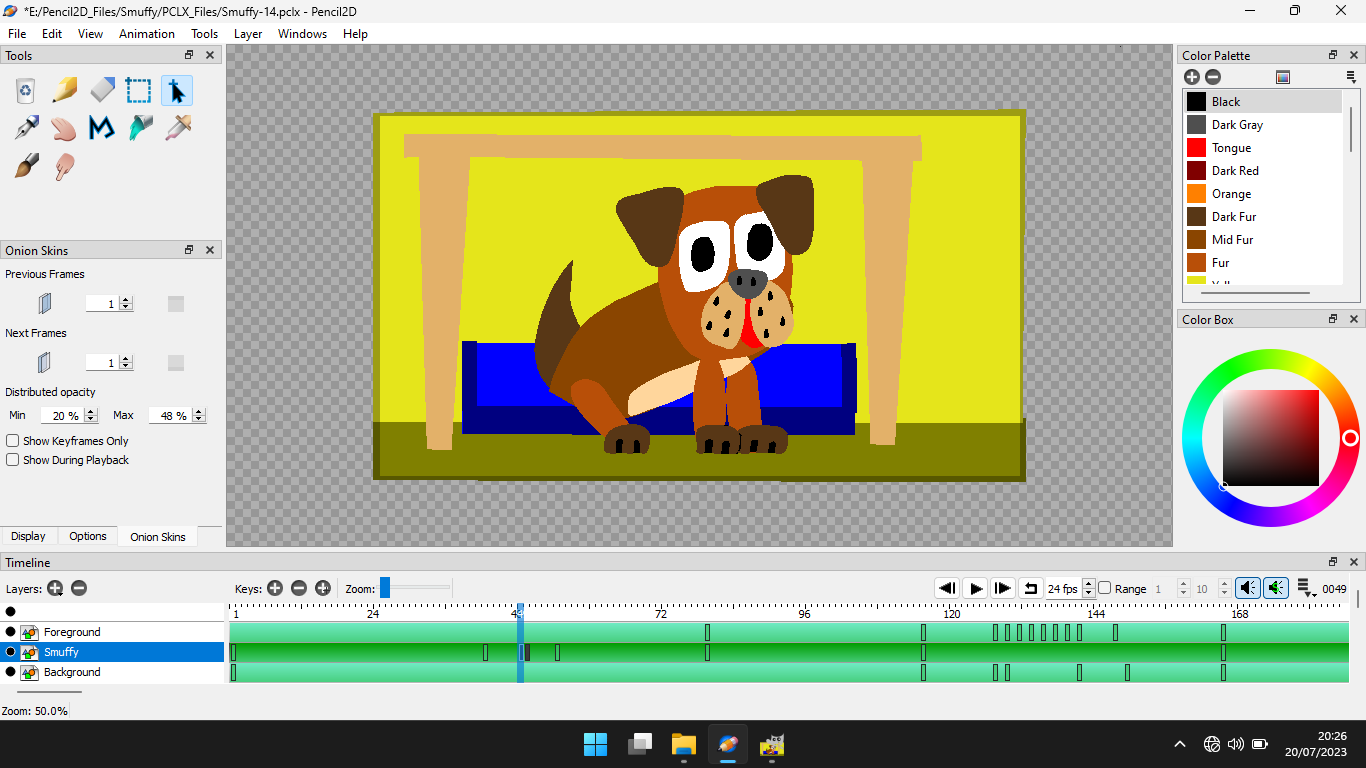Float the Tools panel
This screenshot has width=1366, height=768.
(x=189, y=55)
